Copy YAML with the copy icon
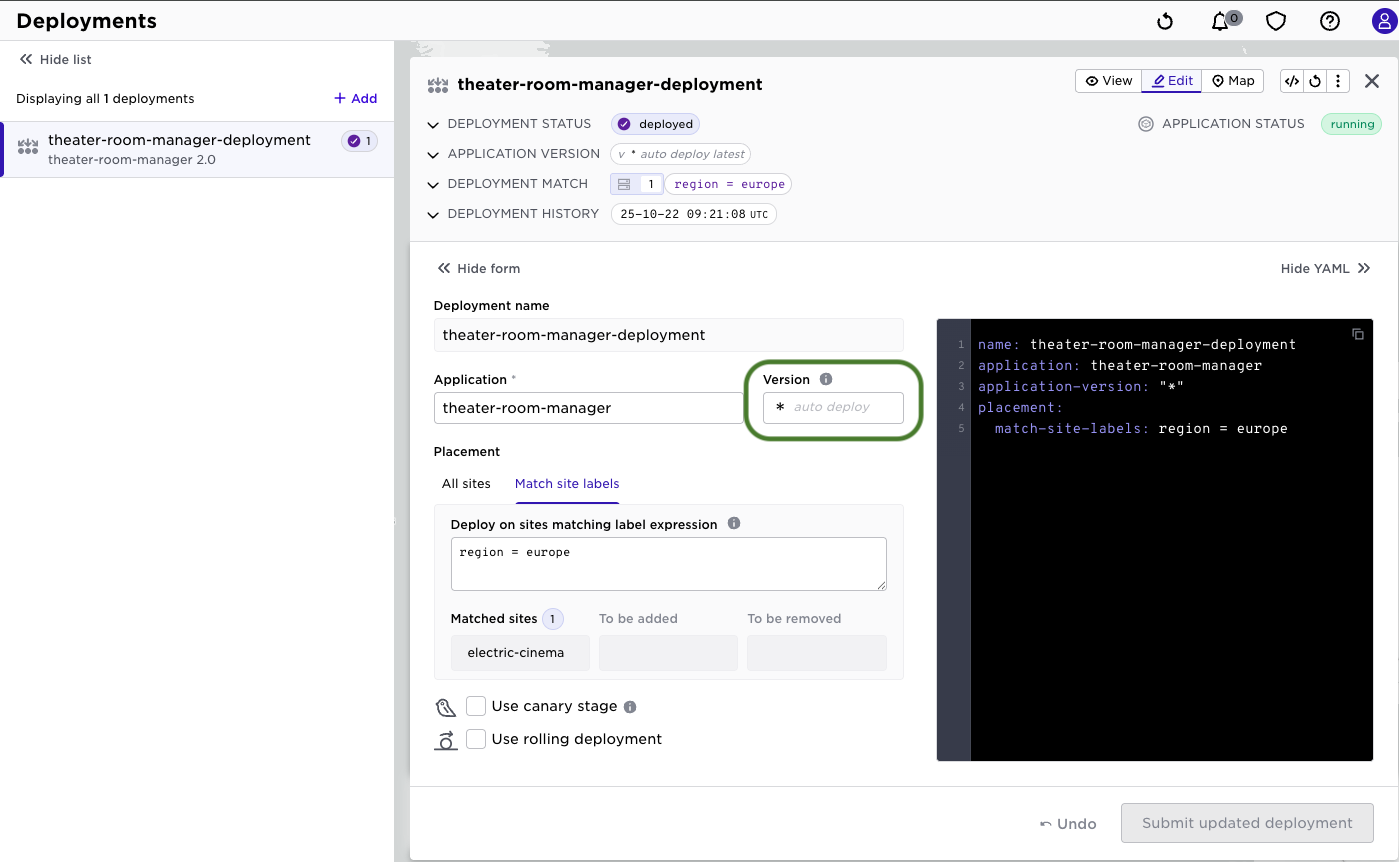Image resolution: width=1399 pixels, height=862 pixels. point(1358,334)
